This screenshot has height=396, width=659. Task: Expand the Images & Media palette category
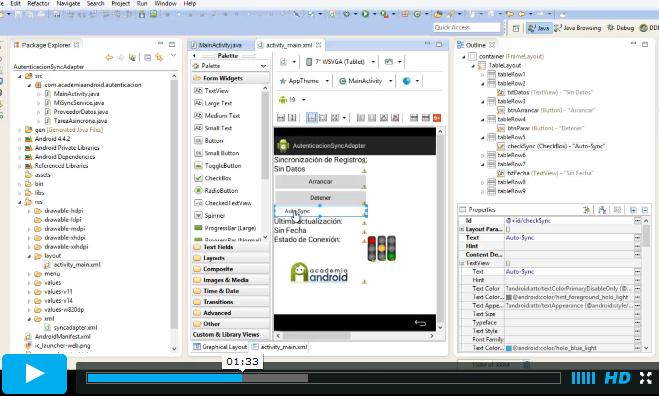coord(230,280)
